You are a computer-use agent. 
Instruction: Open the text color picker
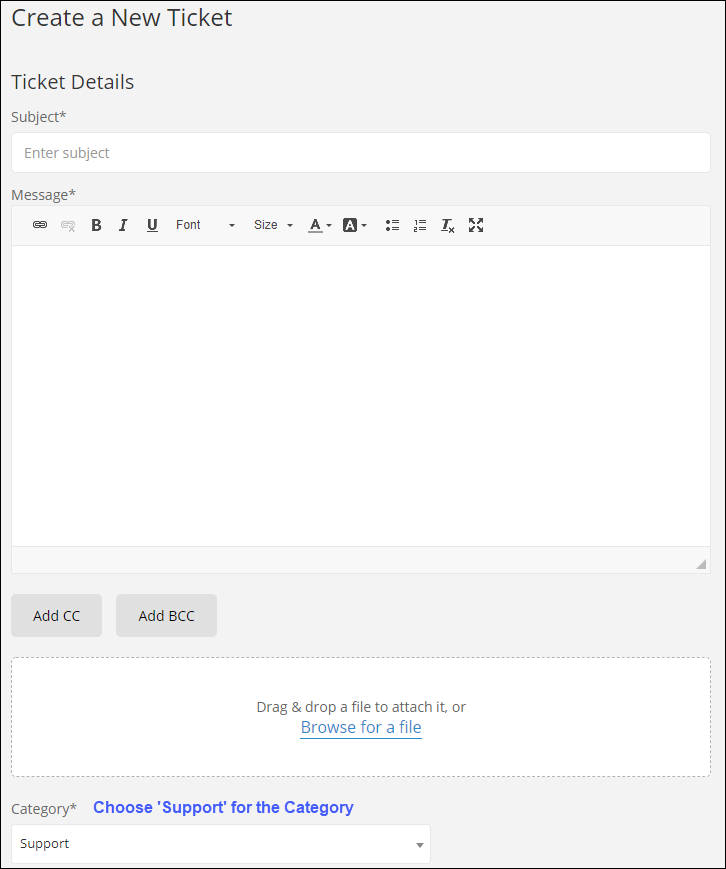tap(315, 225)
